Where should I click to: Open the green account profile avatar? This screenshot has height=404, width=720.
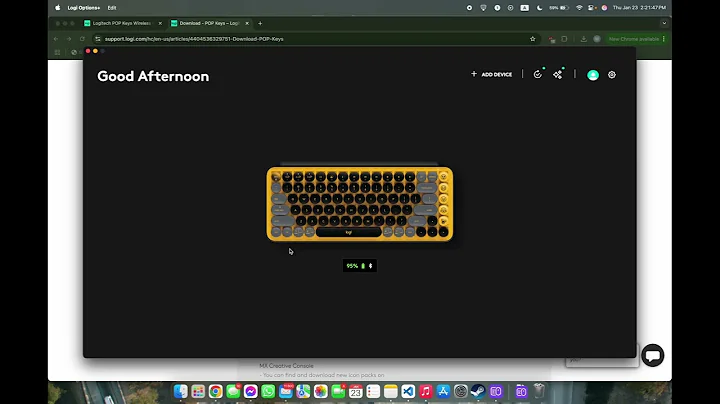tap(593, 75)
